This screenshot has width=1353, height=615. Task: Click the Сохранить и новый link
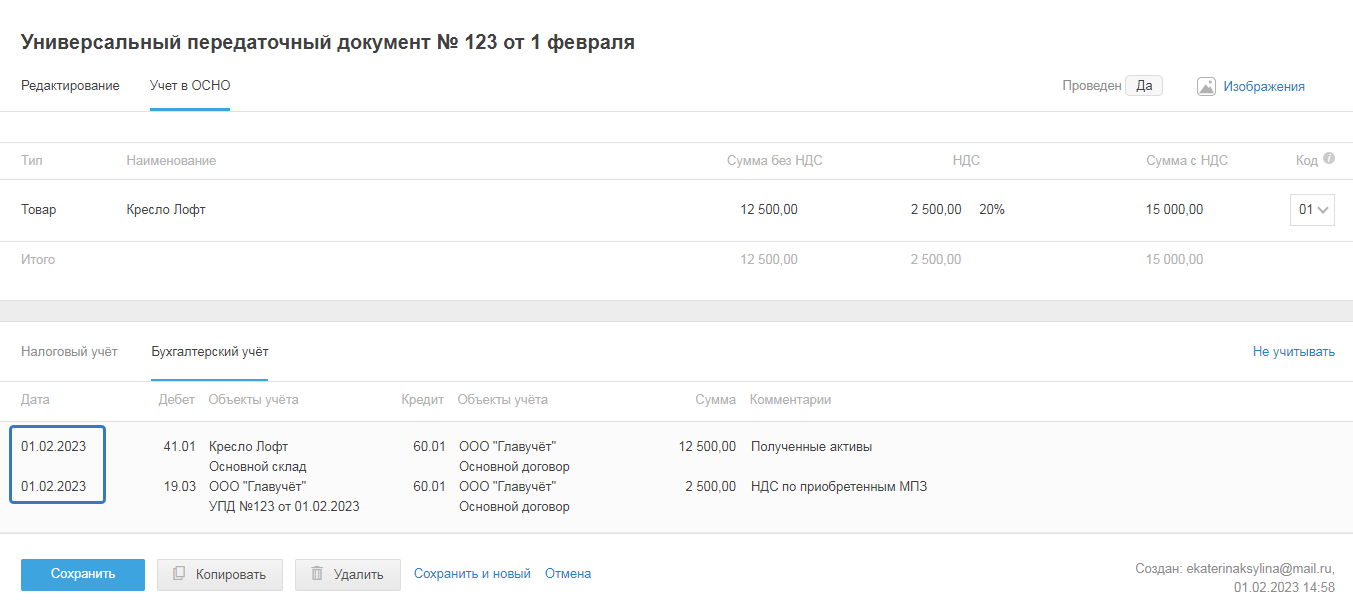[x=472, y=574]
